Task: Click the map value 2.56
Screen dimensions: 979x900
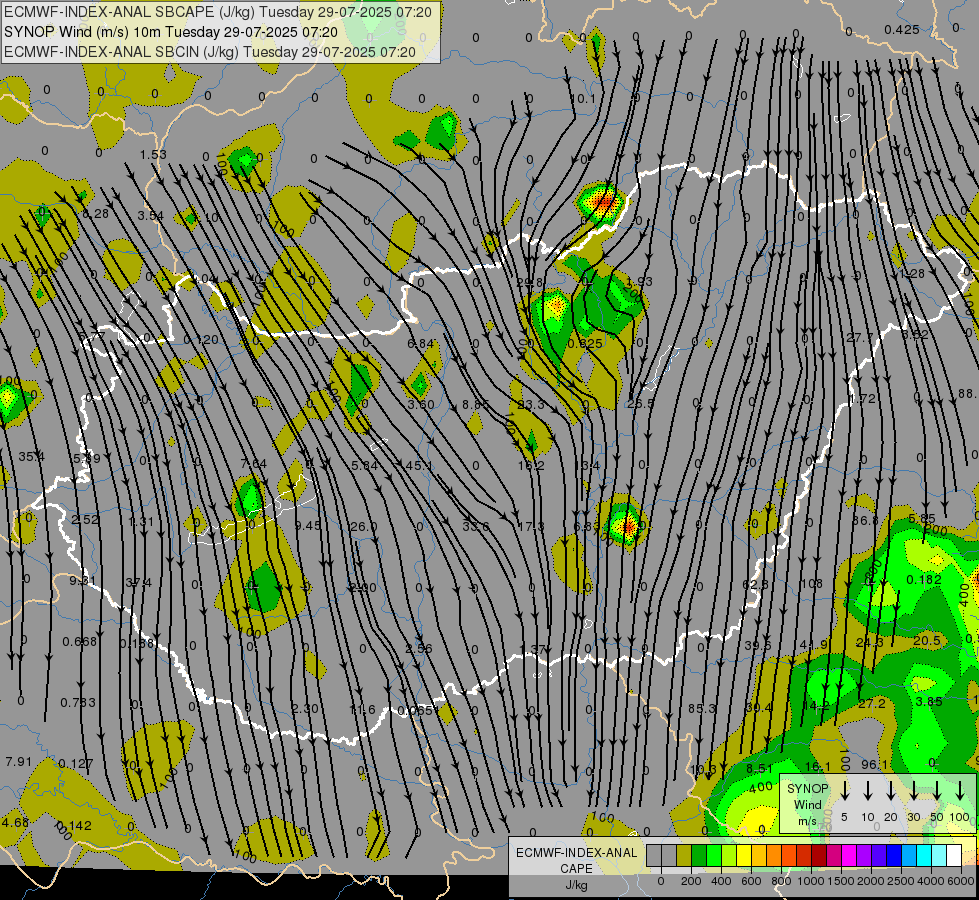Action: click(418, 648)
